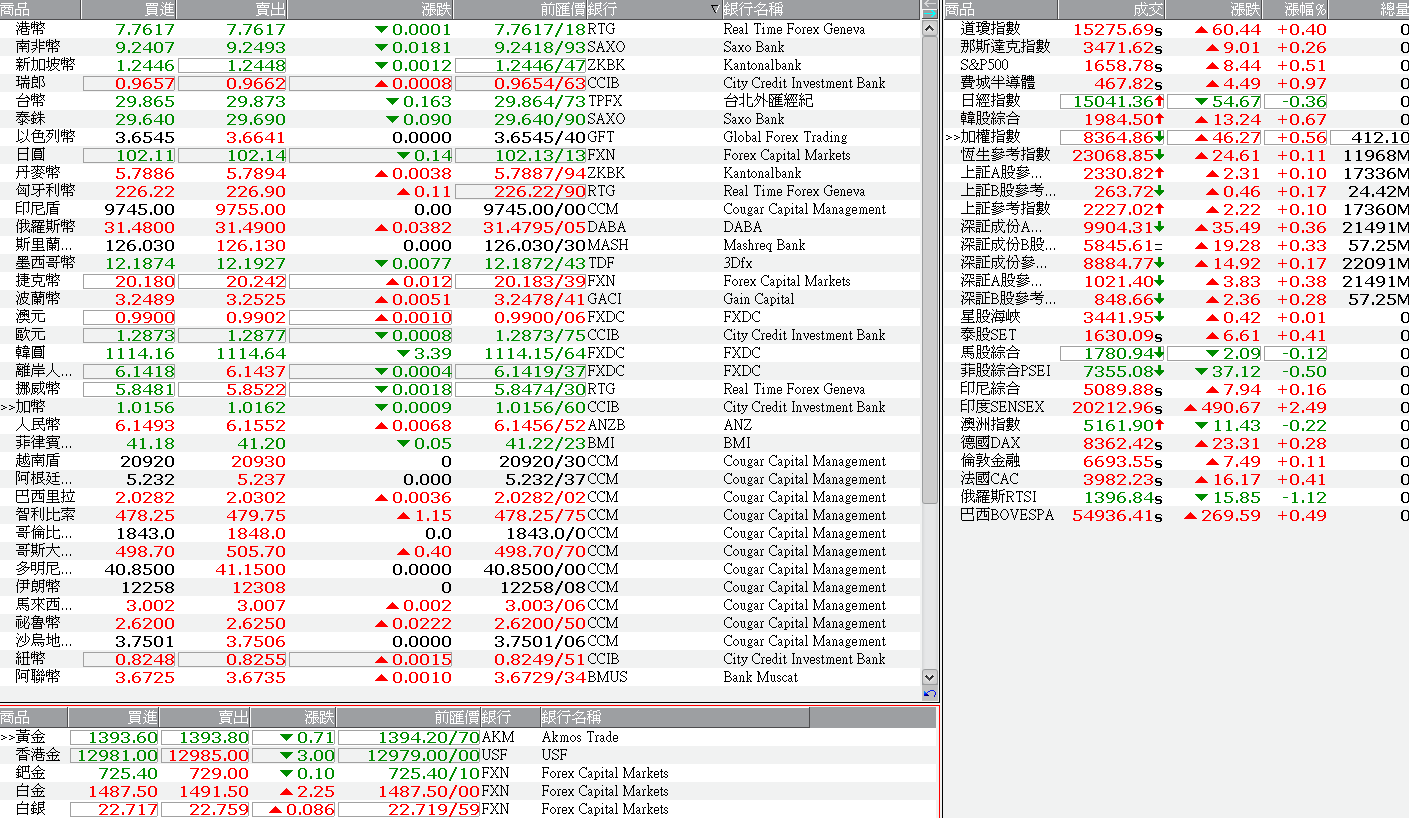Image resolution: width=1409 pixels, height=818 pixels.
Task: Click Bank Muscat in 阿聯幣 row
Action: (761, 677)
